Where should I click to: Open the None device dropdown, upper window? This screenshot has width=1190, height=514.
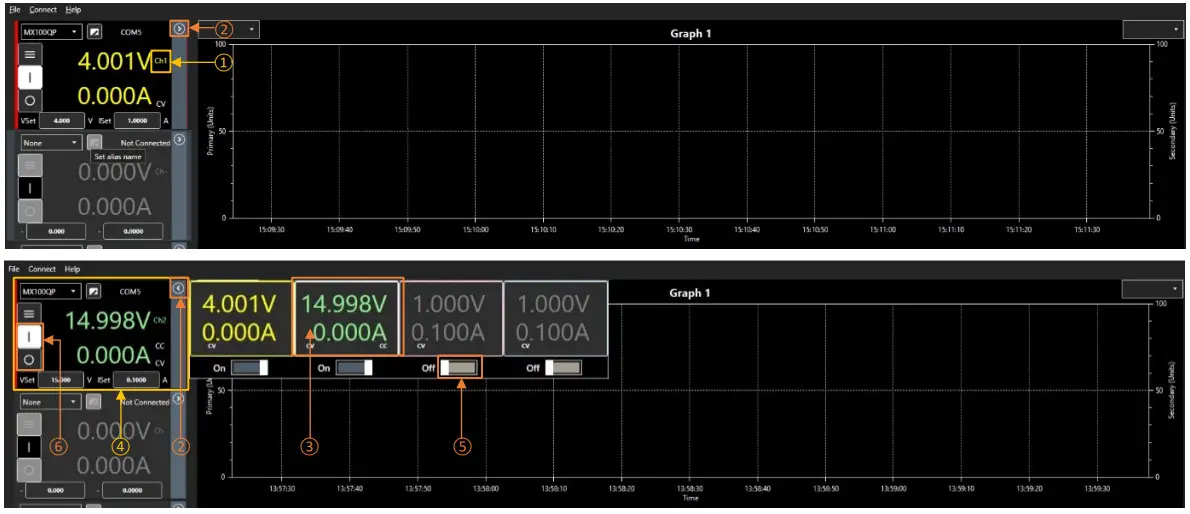[x=51, y=142]
